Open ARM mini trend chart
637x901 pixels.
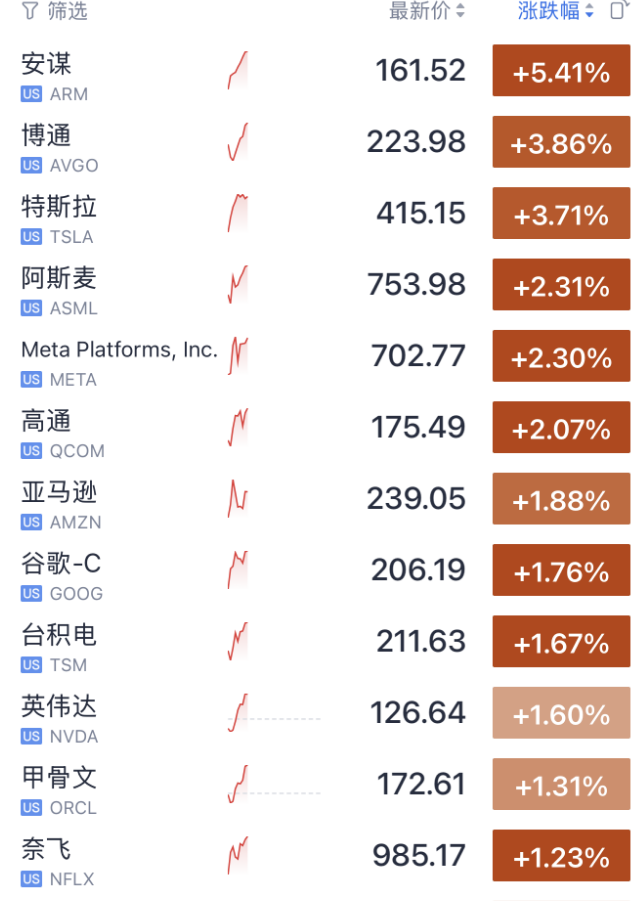tap(238, 71)
